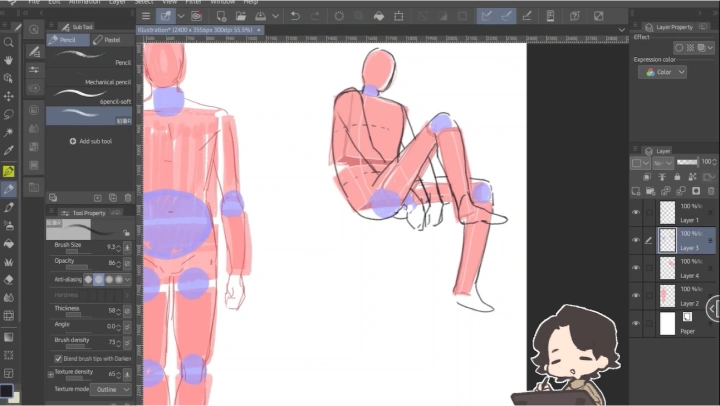Image resolution: width=720 pixels, height=406 pixels.
Task: Click the delete layer trash icon
Action: [x=711, y=191]
